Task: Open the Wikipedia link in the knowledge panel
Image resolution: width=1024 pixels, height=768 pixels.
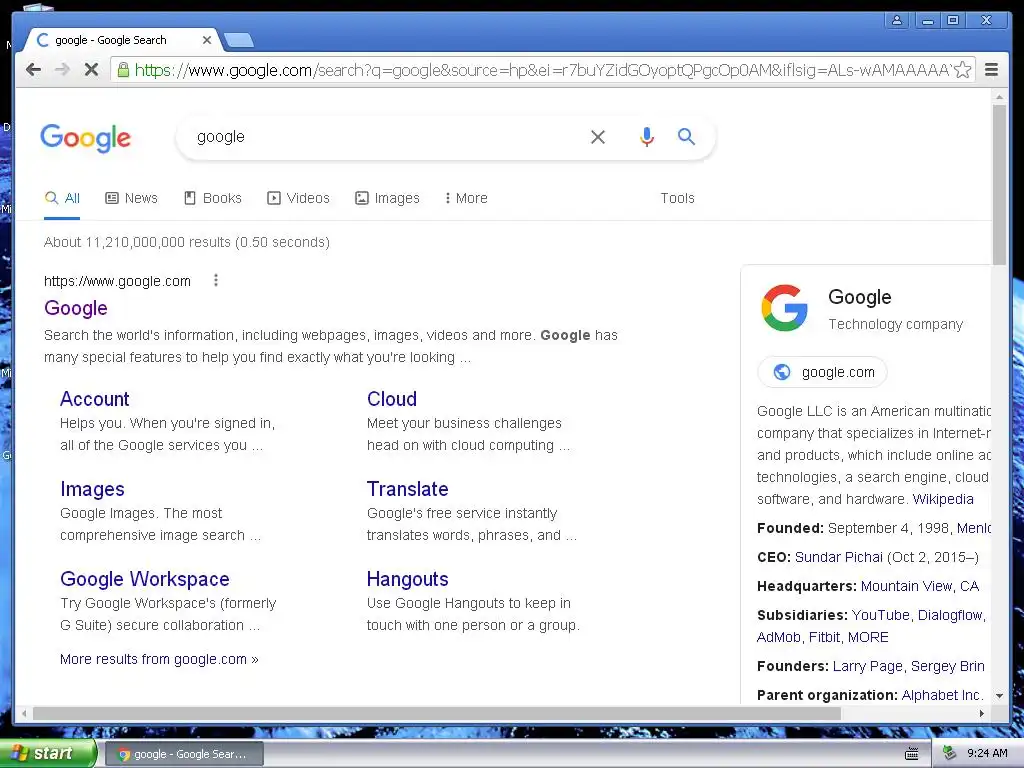Action: coord(942,499)
